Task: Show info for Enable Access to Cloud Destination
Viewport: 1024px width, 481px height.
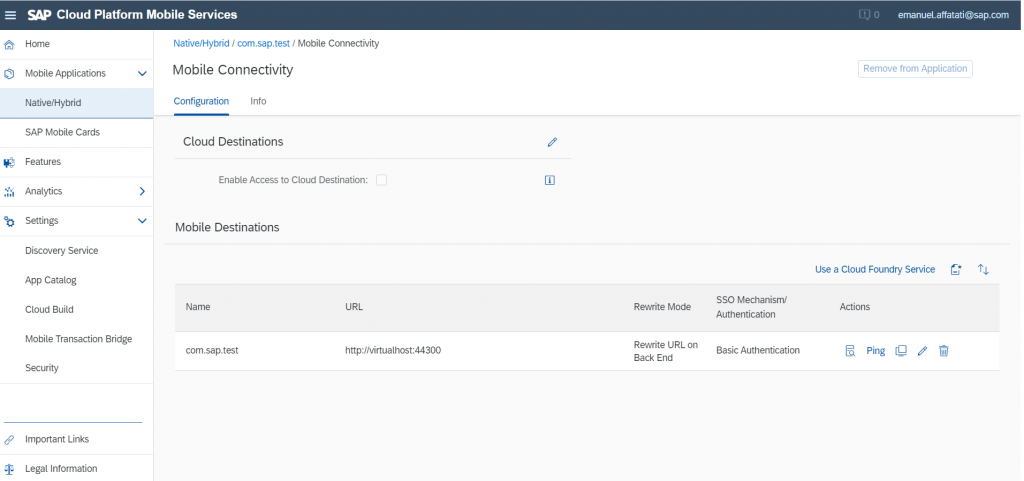Action: tap(550, 180)
